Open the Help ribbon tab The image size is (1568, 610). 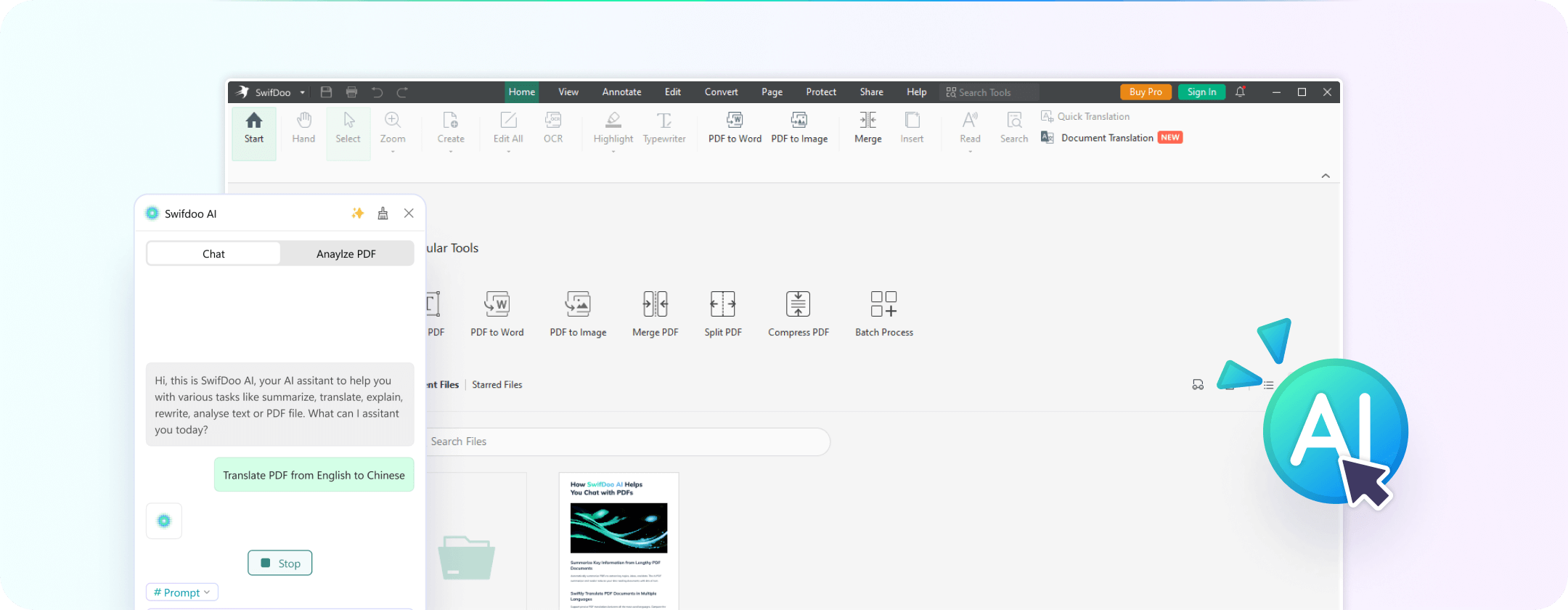point(917,92)
